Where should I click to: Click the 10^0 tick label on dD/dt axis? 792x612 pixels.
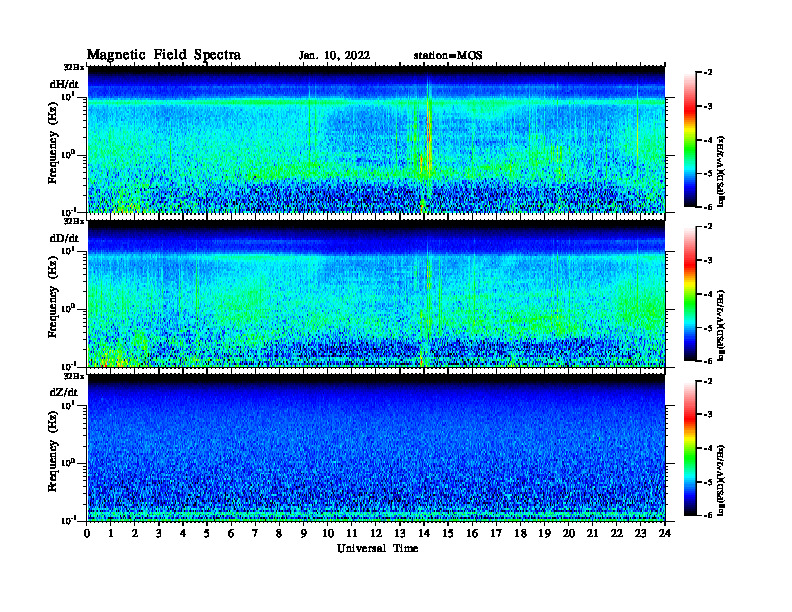(x=68, y=309)
